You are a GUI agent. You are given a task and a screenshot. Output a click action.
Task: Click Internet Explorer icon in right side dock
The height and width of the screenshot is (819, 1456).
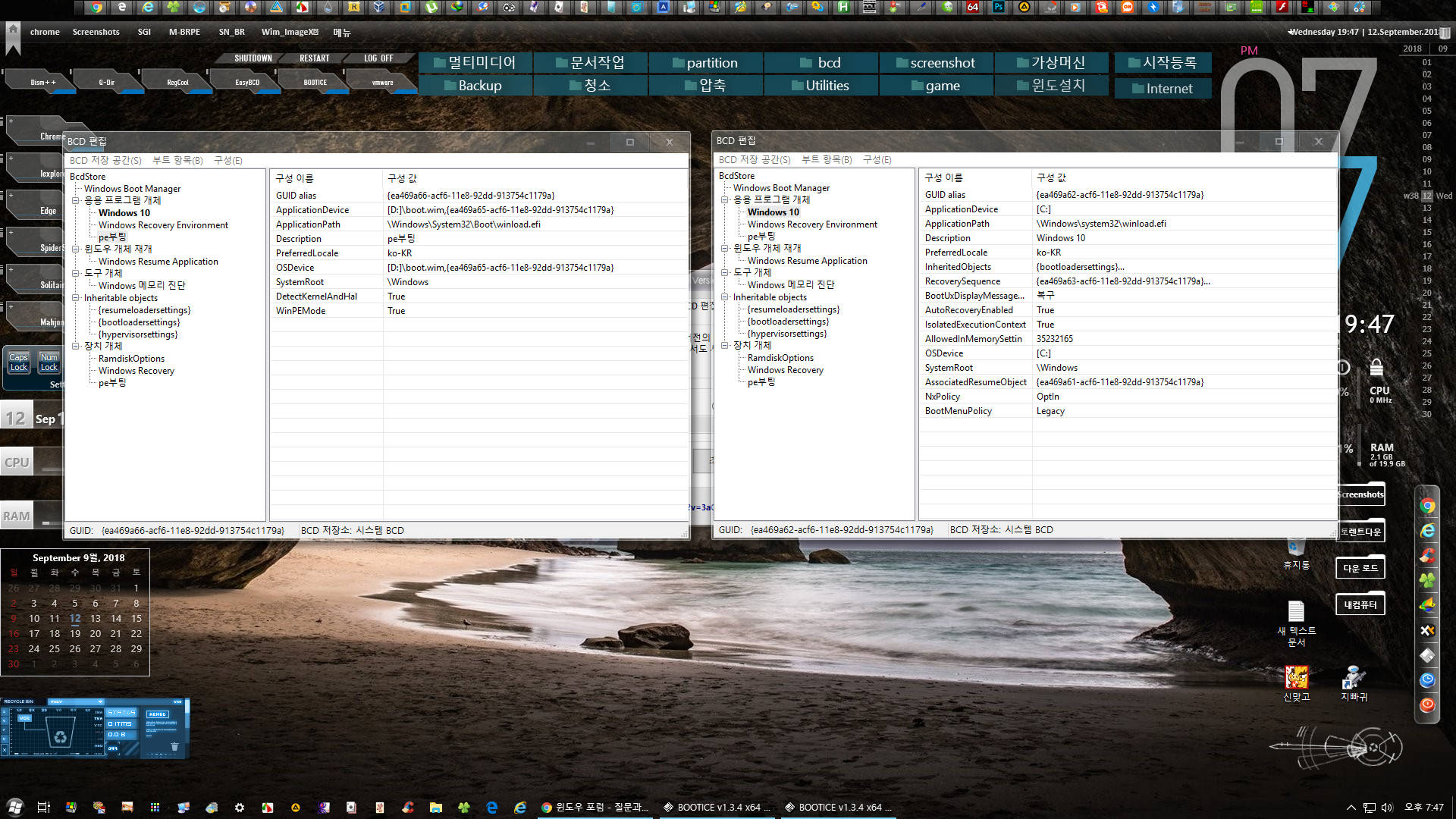tap(1427, 531)
